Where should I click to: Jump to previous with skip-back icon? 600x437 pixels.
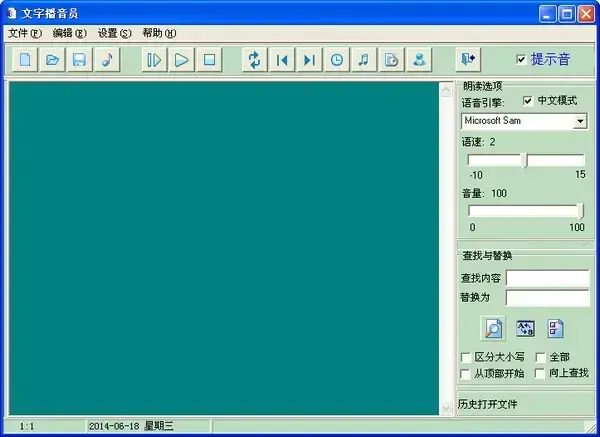pos(282,60)
